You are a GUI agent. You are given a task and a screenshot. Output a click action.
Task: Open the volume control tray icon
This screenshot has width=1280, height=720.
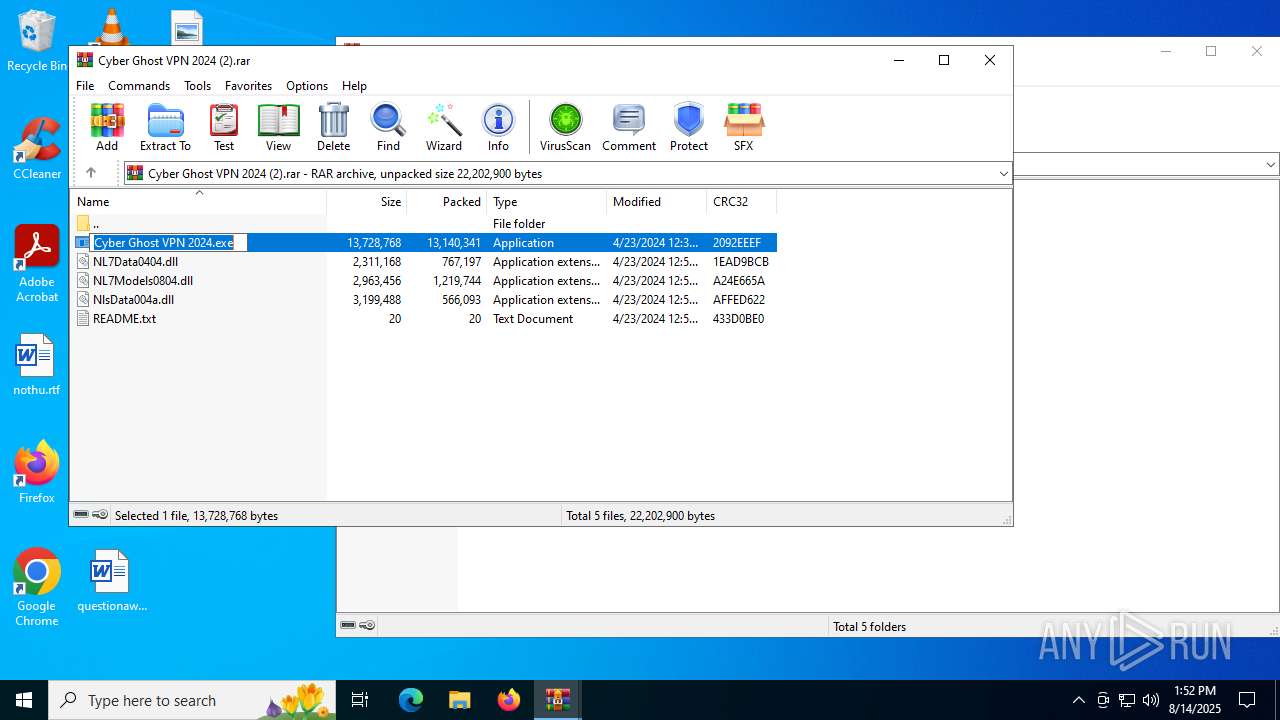1151,700
